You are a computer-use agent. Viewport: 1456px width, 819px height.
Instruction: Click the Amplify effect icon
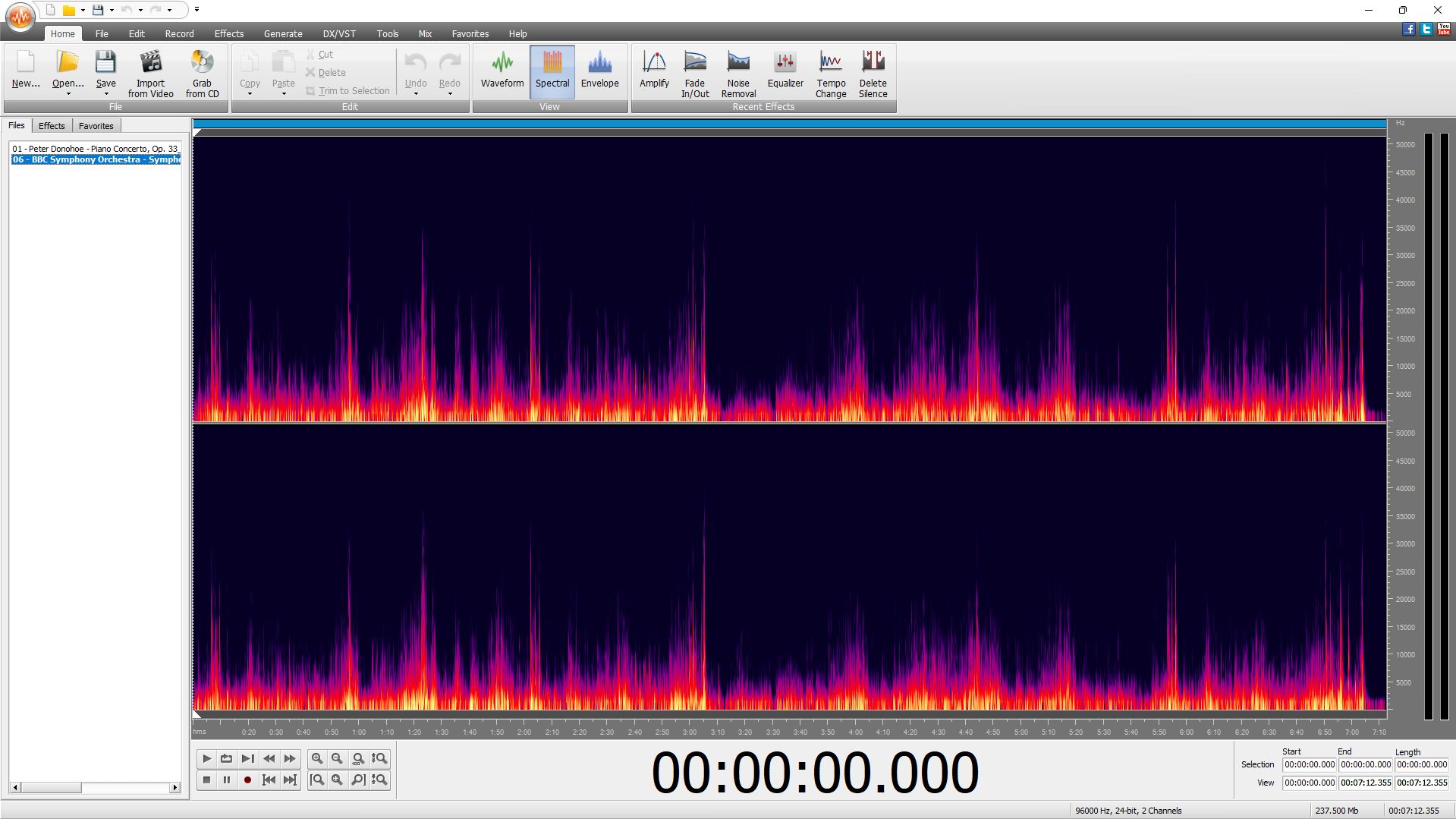pyautogui.click(x=653, y=71)
